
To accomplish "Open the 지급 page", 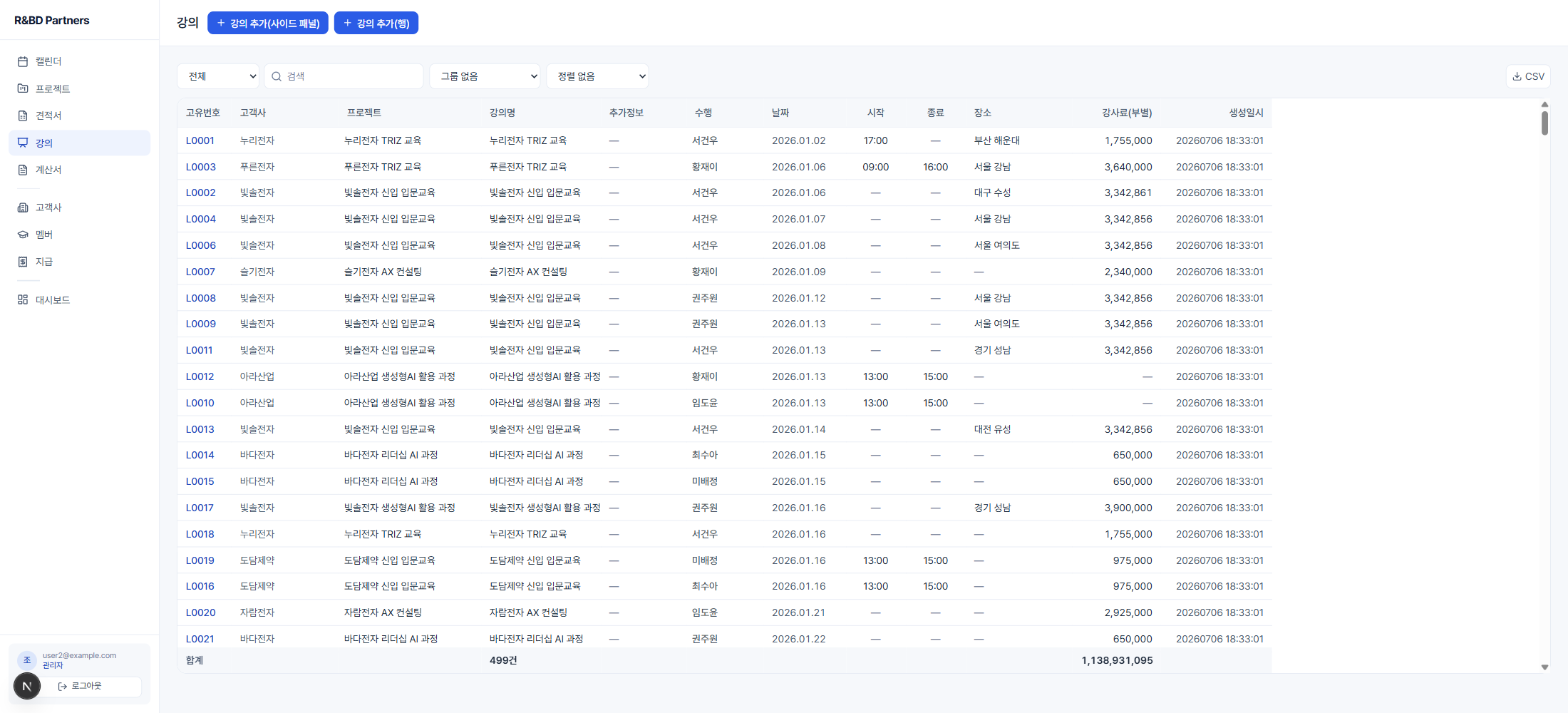I will click(x=79, y=262).
